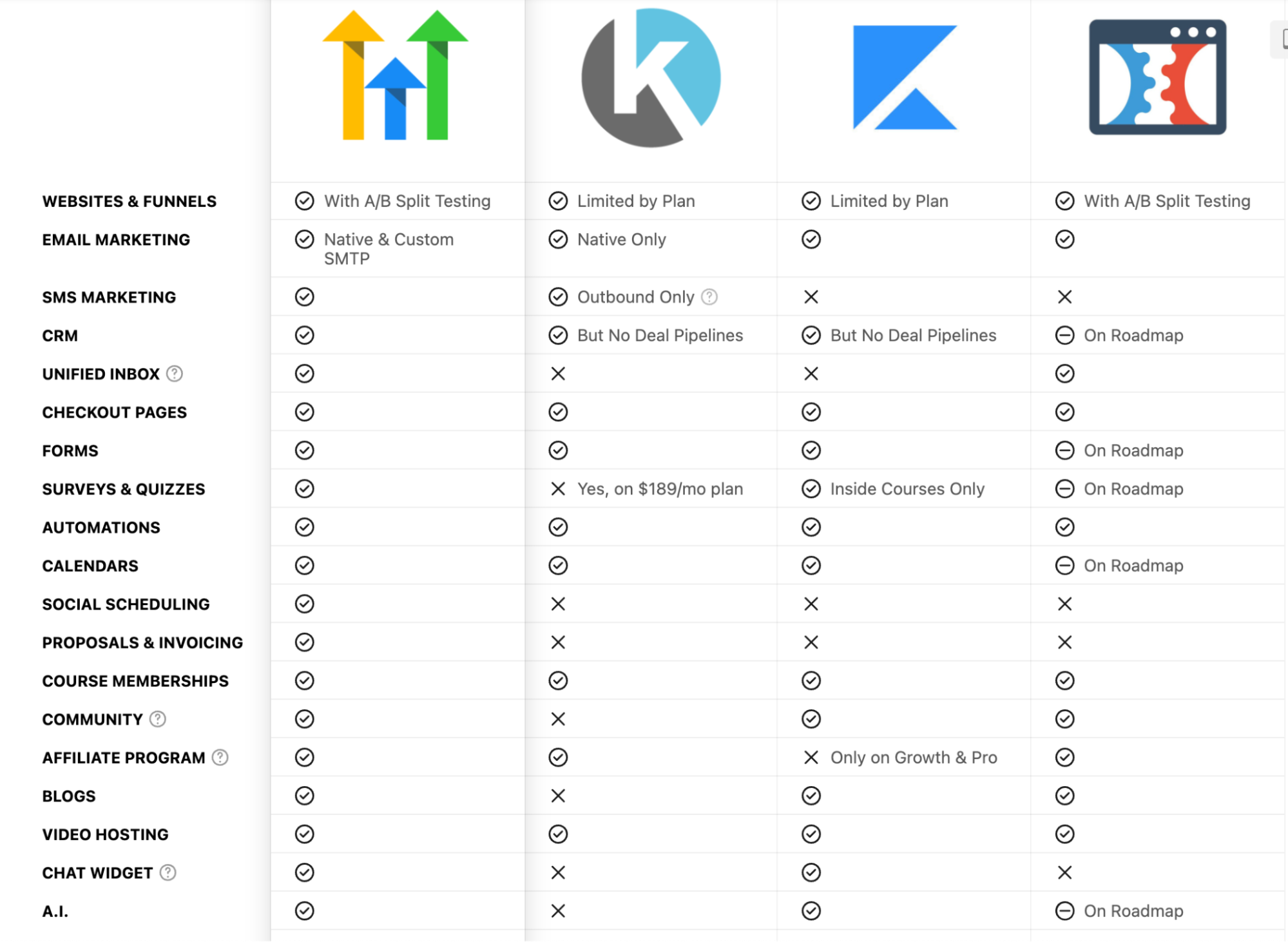Open the Unified Inbox help question mark

pyautogui.click(x=175, y=374)
